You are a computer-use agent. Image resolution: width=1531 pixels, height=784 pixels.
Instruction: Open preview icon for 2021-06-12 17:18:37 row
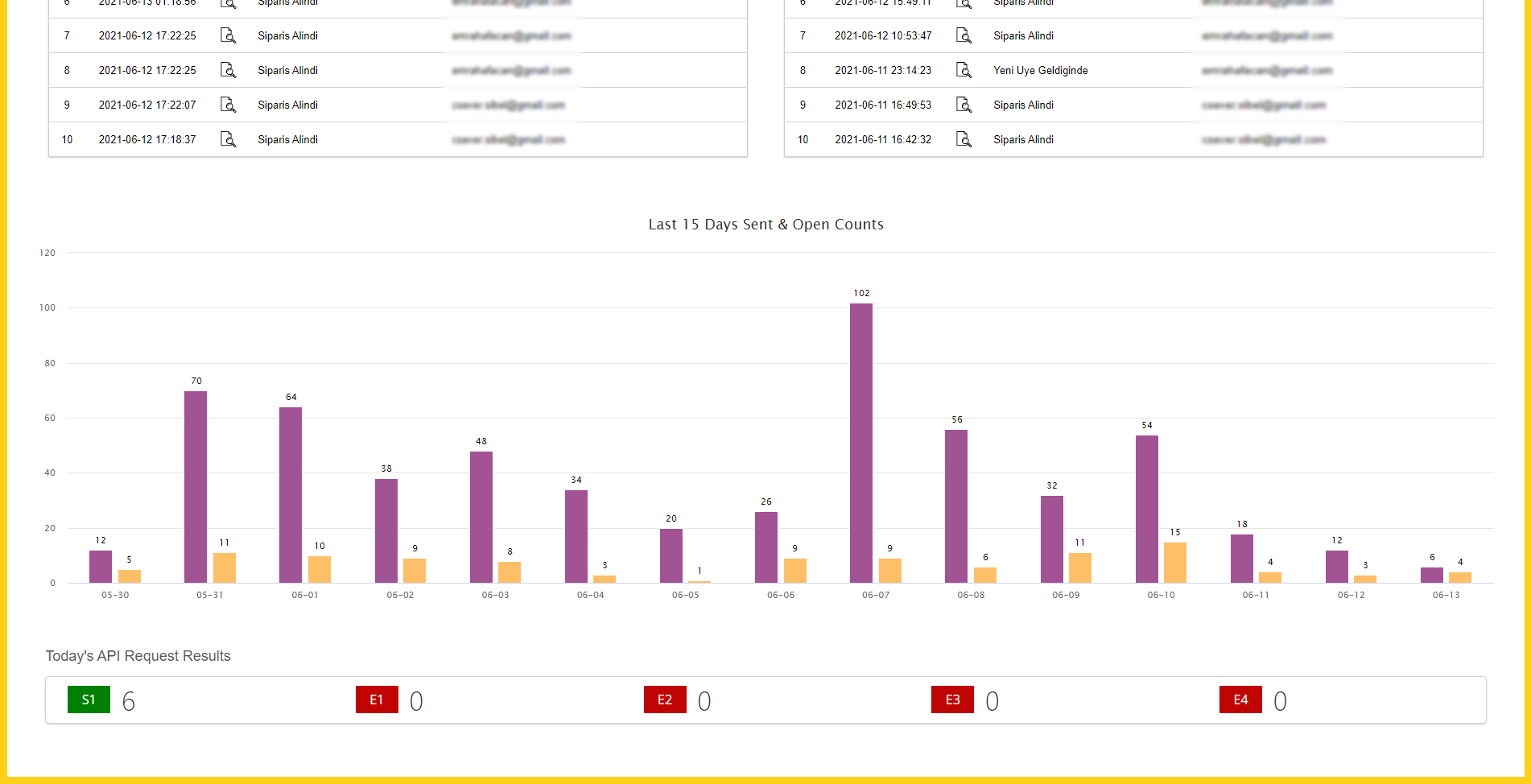(228, 139)
